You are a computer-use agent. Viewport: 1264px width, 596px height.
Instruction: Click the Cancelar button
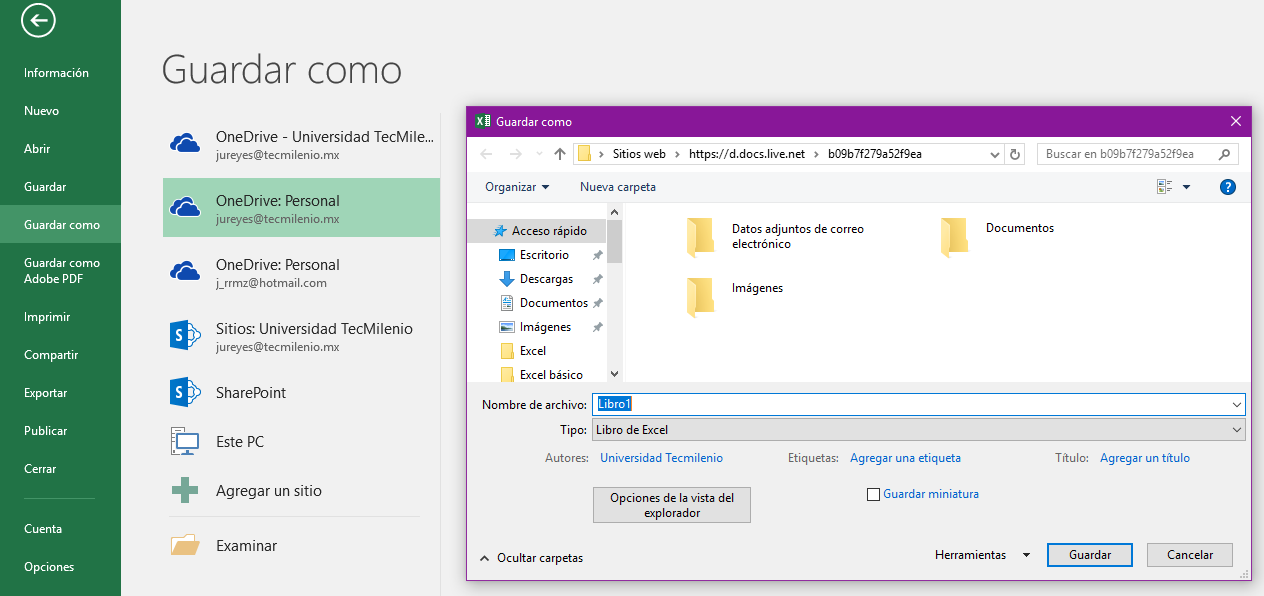1190,555
